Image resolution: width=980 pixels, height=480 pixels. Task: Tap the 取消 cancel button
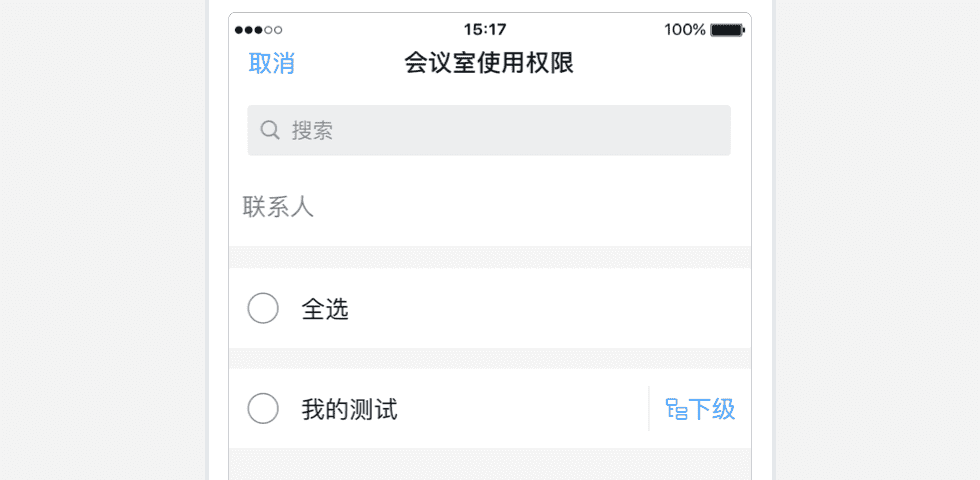(271, 64)
